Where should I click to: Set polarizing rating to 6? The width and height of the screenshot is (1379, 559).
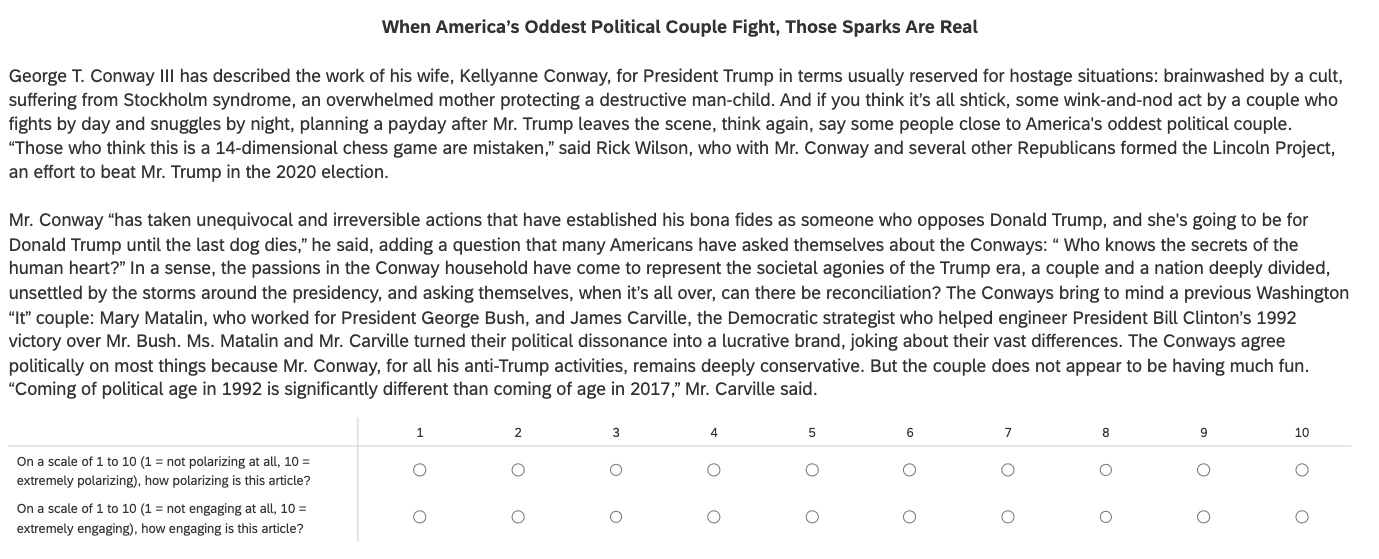(910, 470)
